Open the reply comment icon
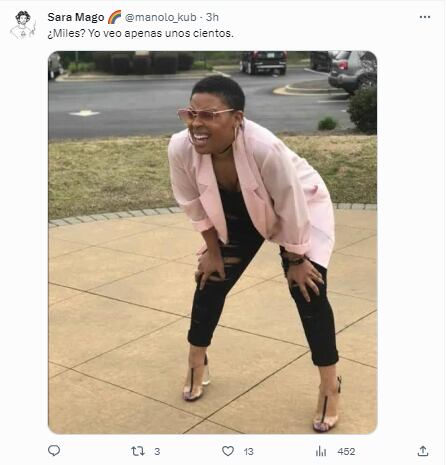 click(x=54, y=451)
